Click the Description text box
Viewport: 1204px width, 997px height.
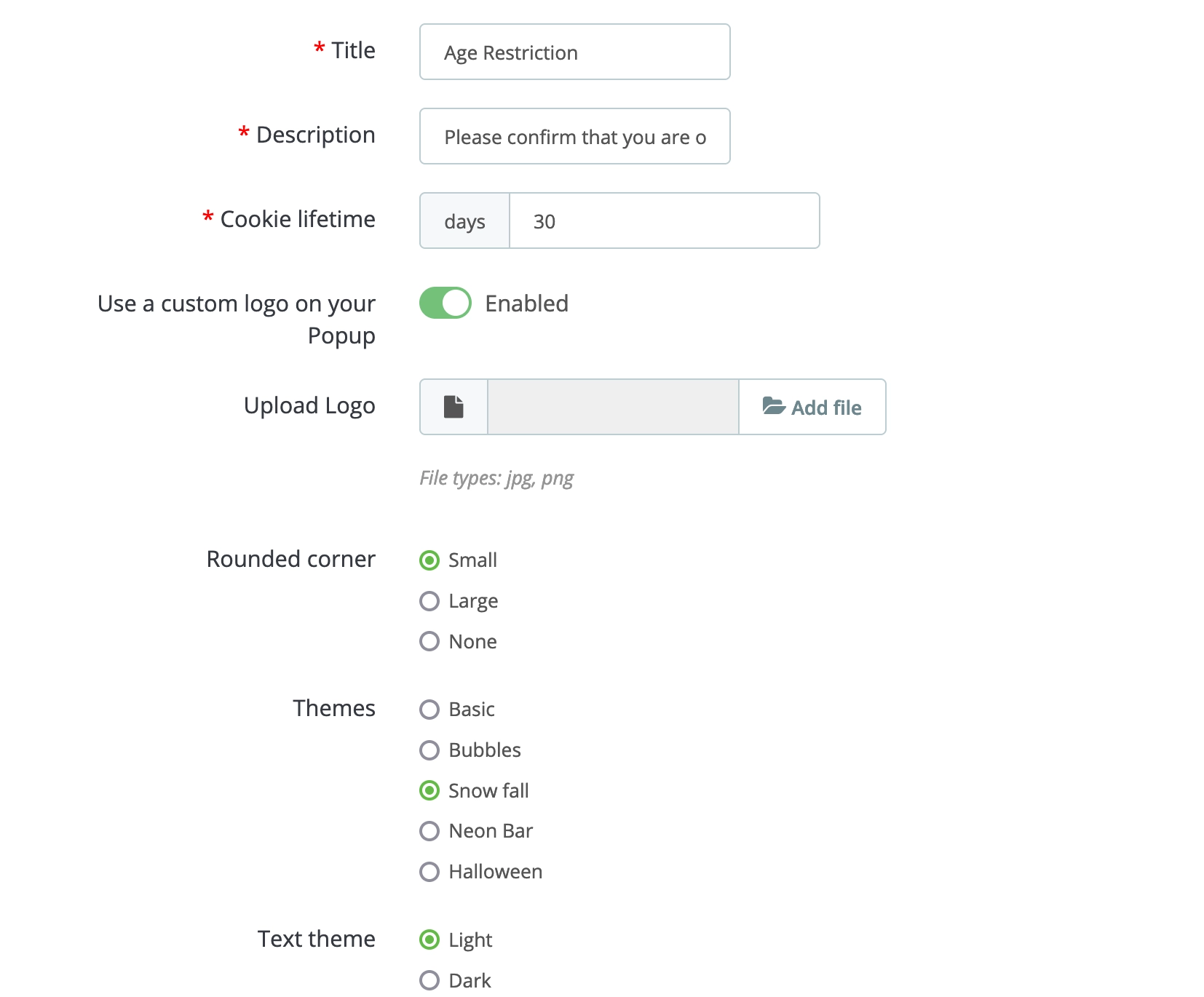point(574,136)
